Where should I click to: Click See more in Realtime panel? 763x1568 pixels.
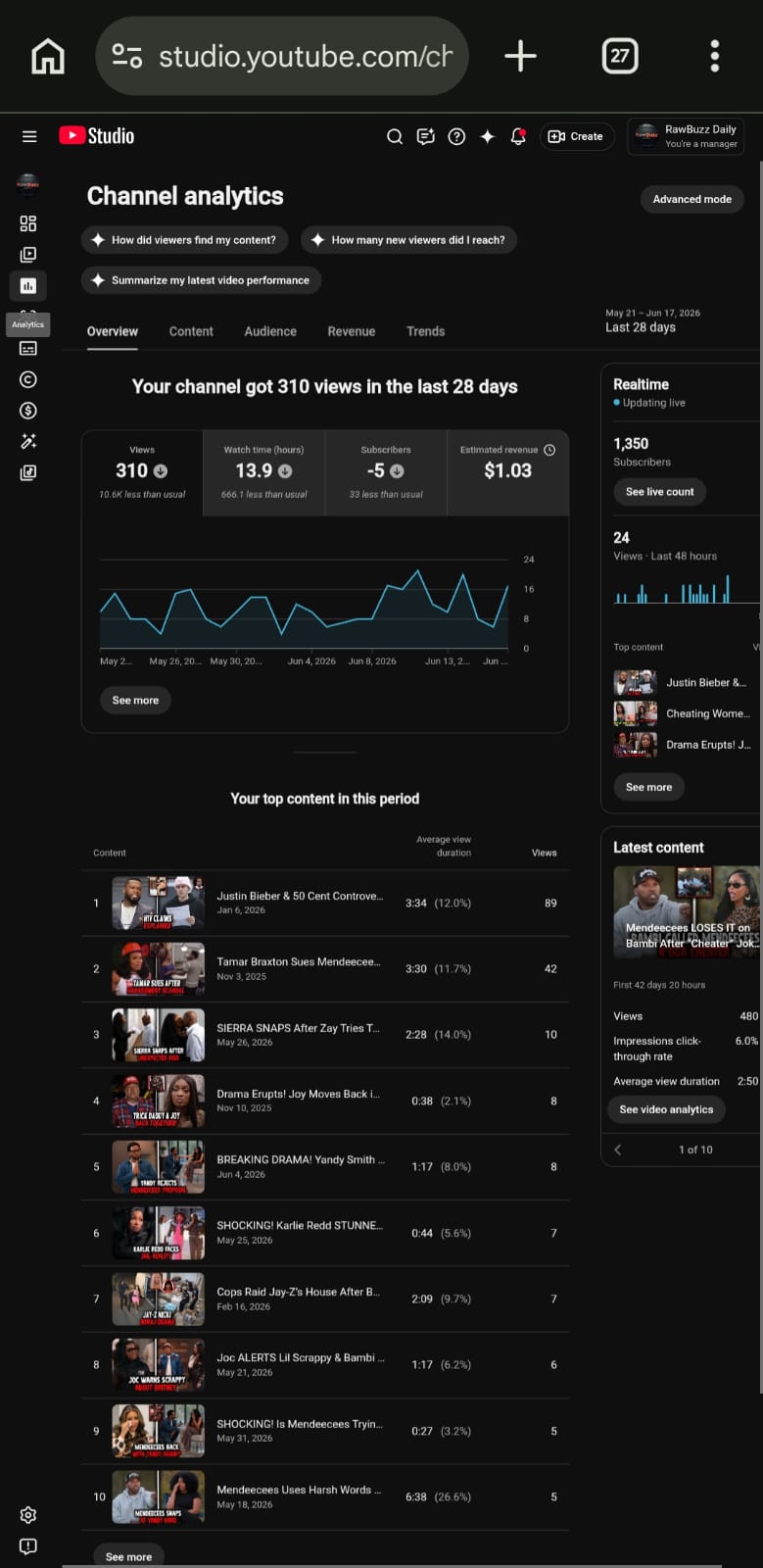pos(648,787)
